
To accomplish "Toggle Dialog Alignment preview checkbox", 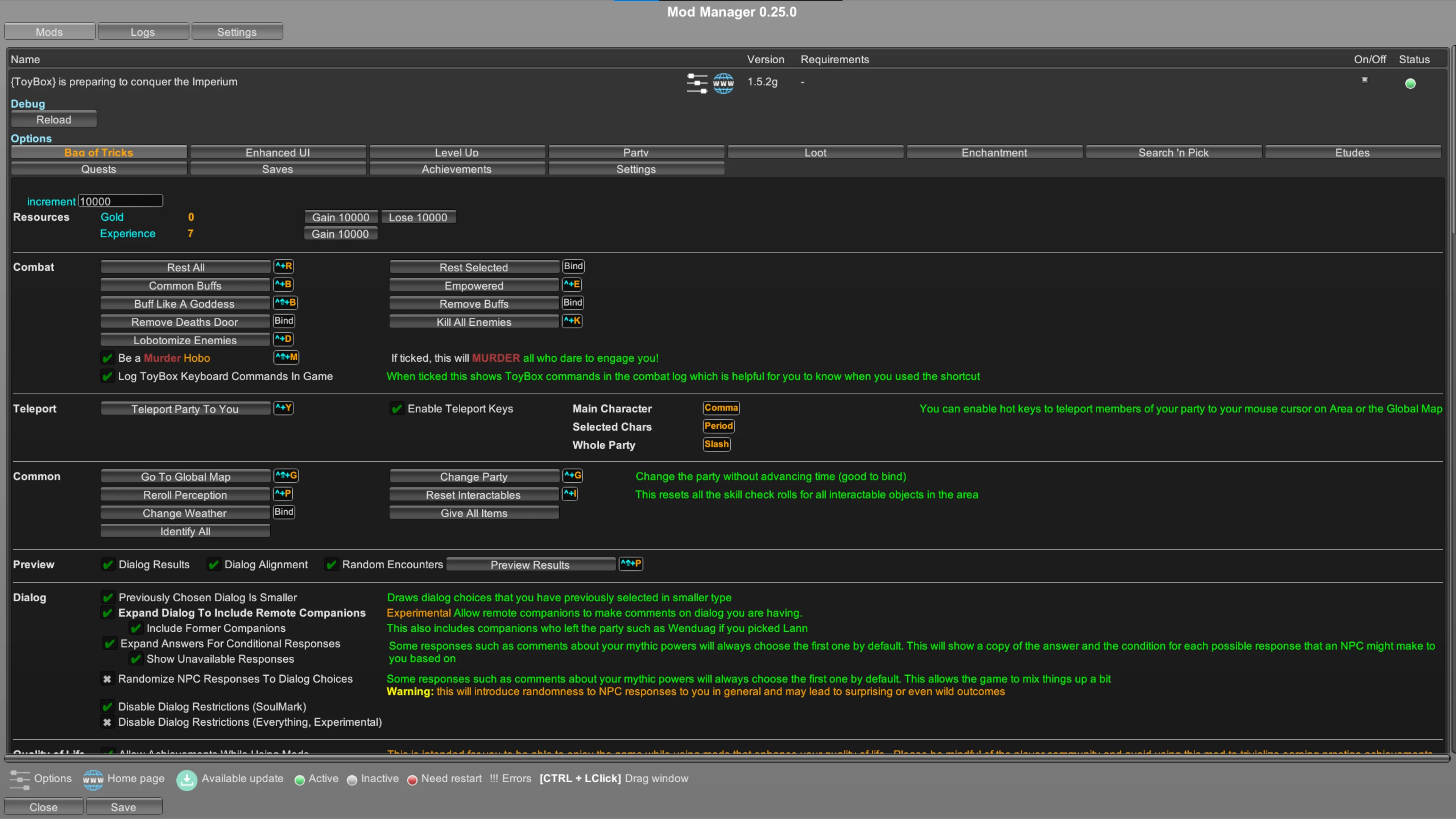I will (213, 565).
